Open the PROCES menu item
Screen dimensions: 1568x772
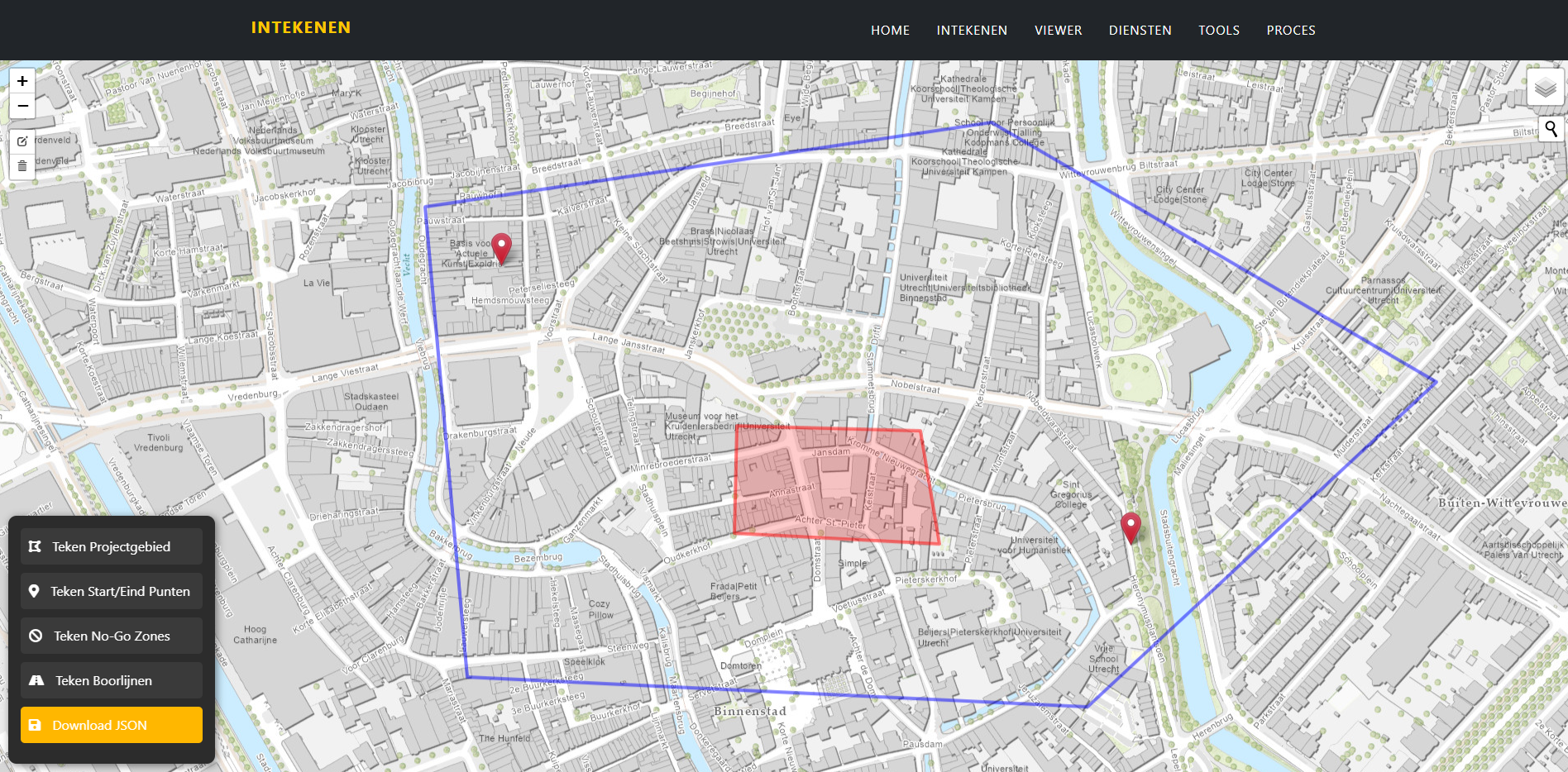(x=1290, y=31)
